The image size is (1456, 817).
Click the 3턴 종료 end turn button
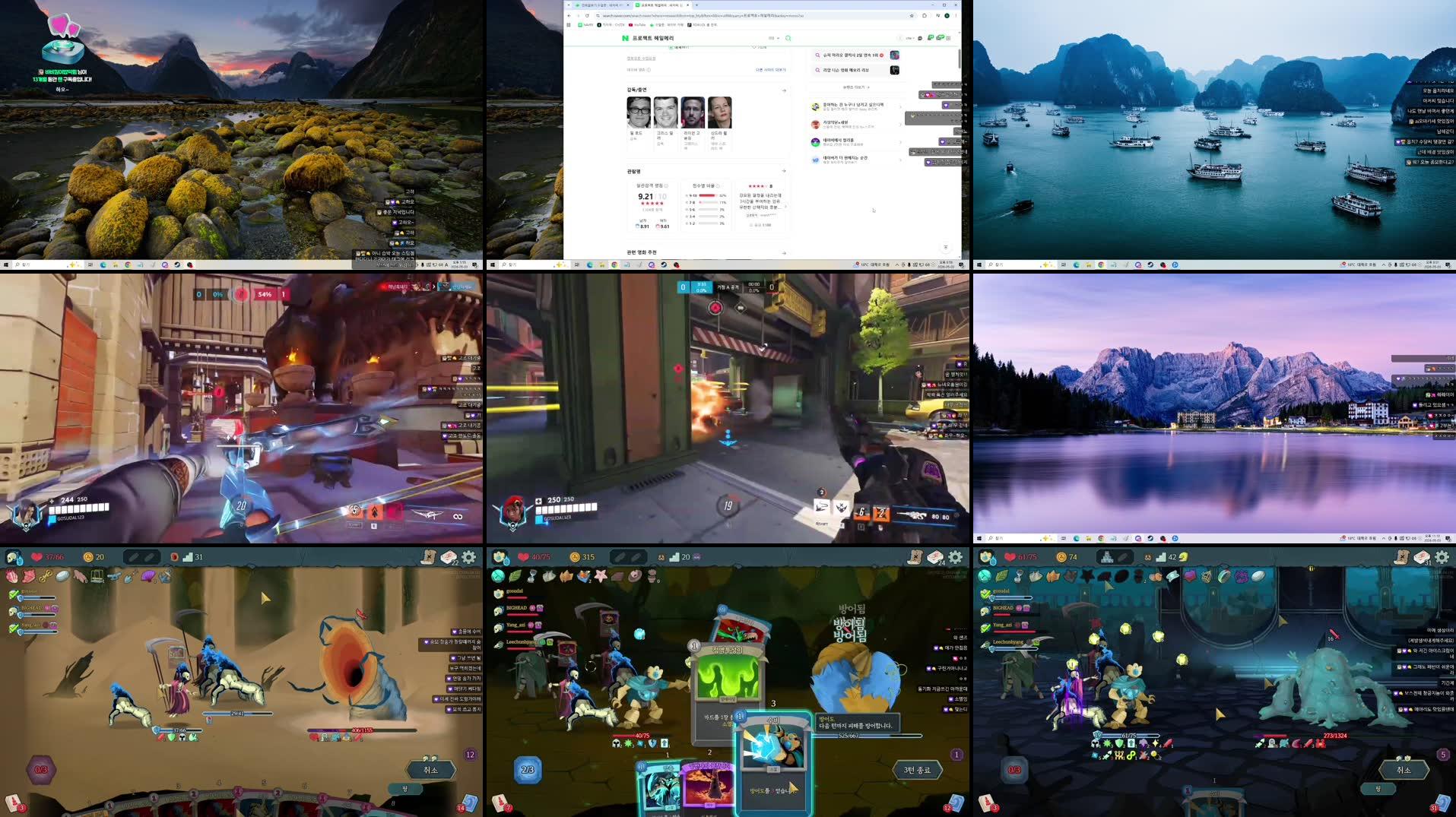(917, 770)
